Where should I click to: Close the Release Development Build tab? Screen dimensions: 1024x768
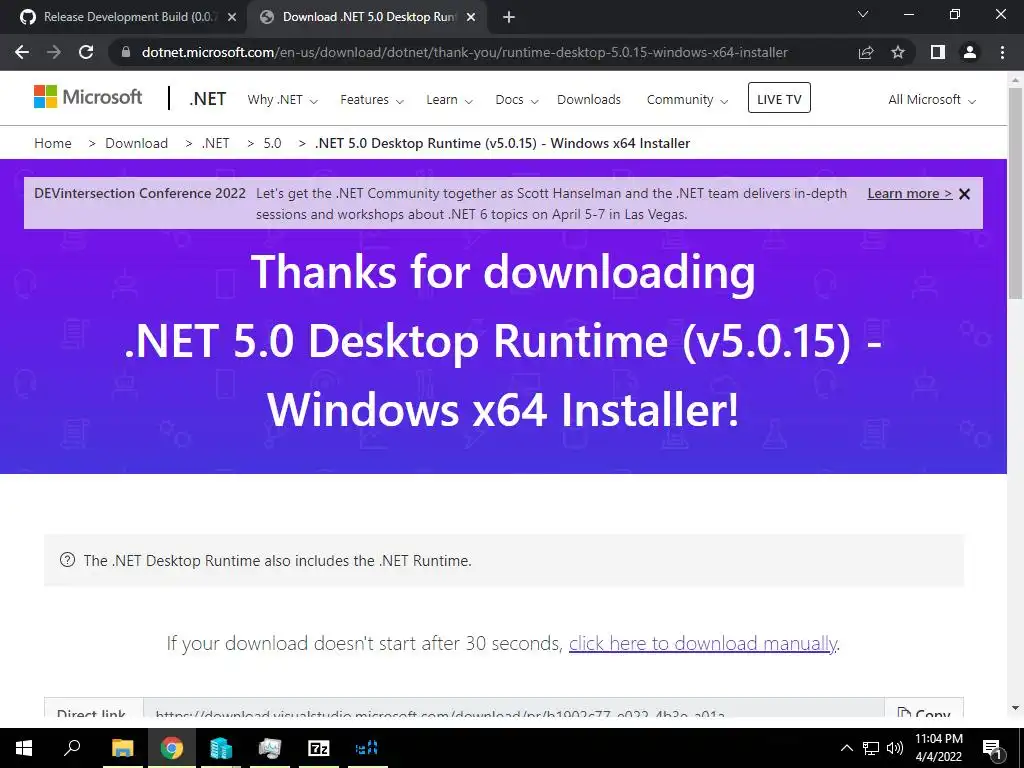(232, 18)
